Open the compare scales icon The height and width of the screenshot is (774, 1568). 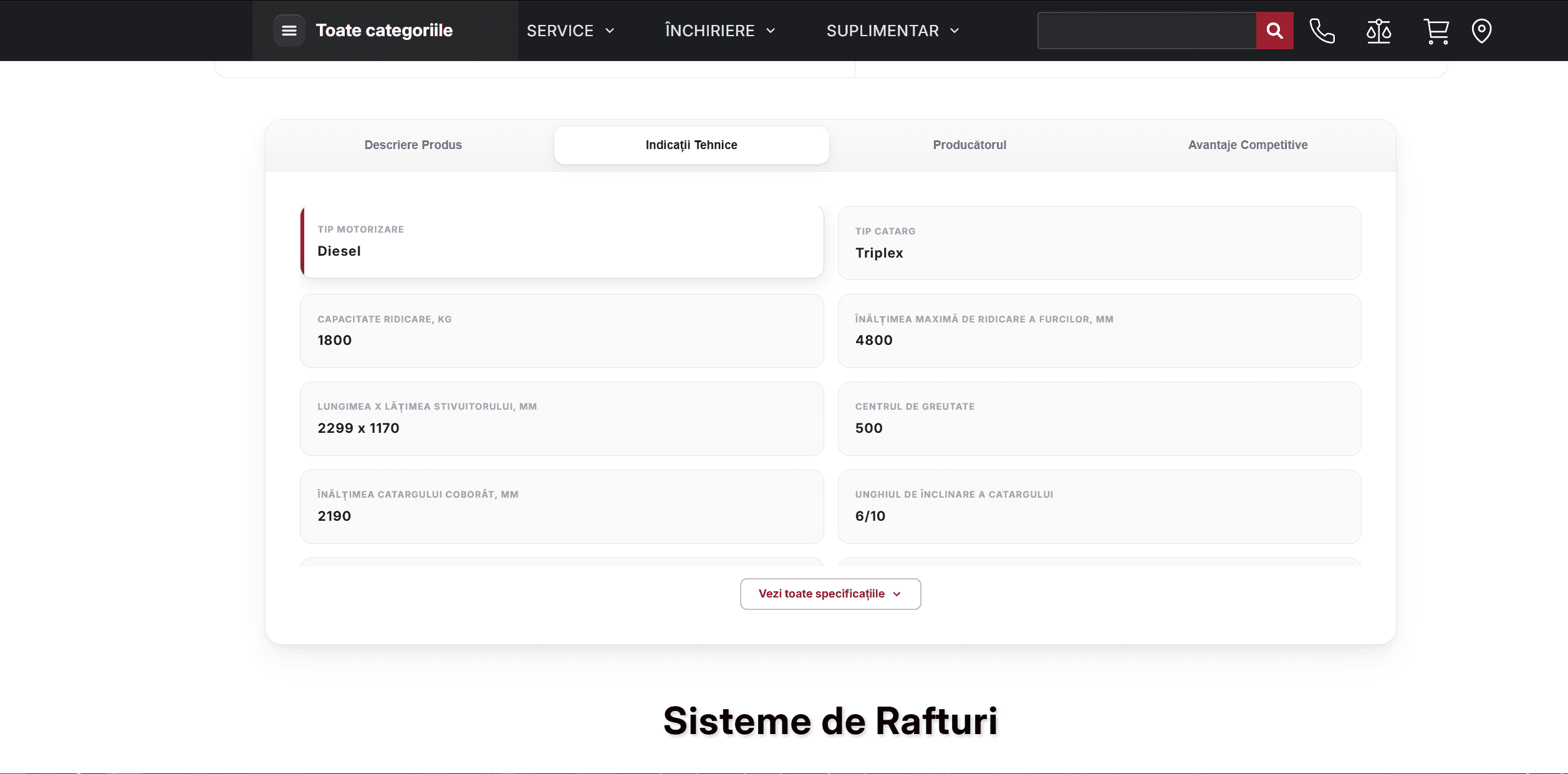[1378, 31]
